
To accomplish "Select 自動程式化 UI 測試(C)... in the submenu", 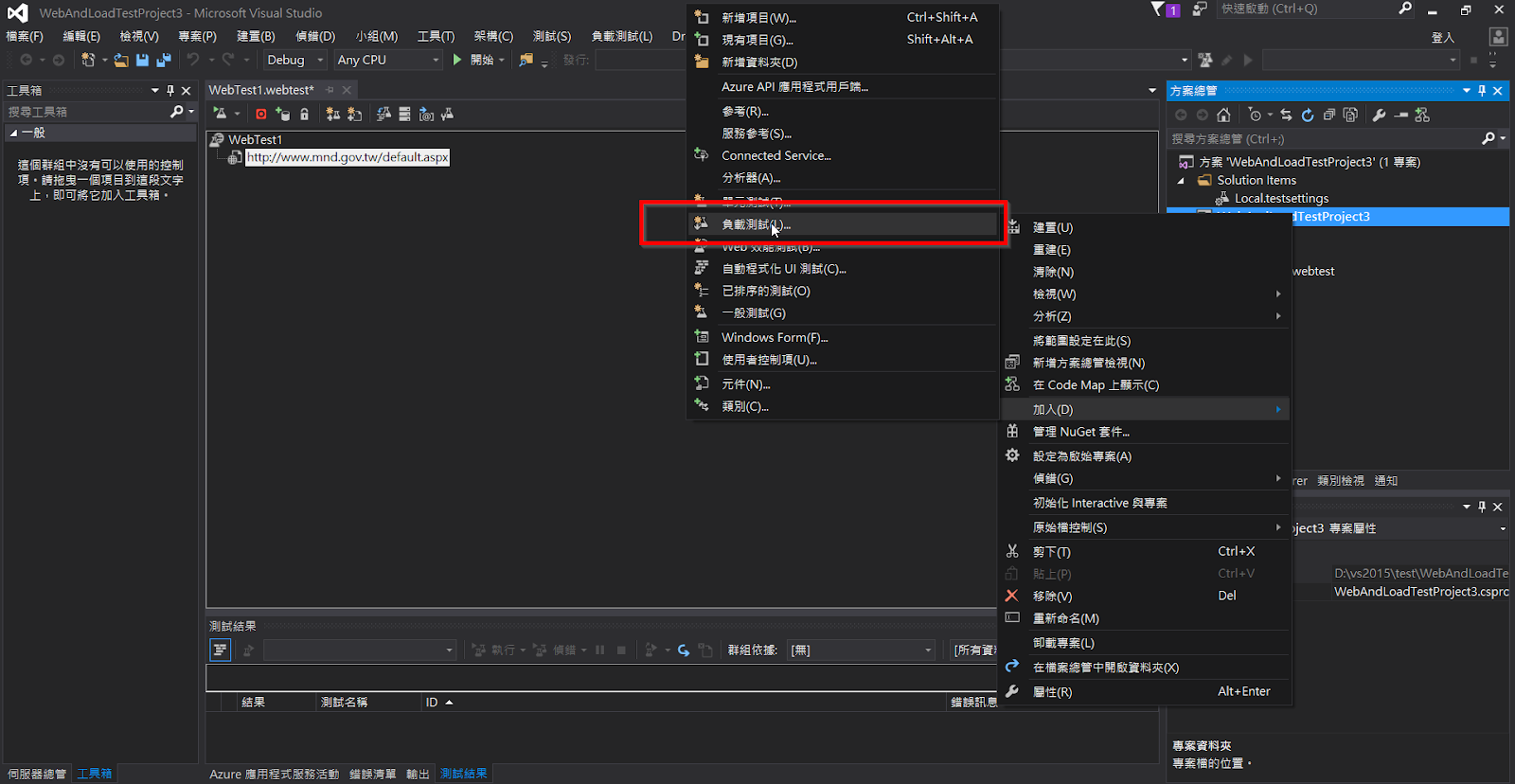I will 843,269.
